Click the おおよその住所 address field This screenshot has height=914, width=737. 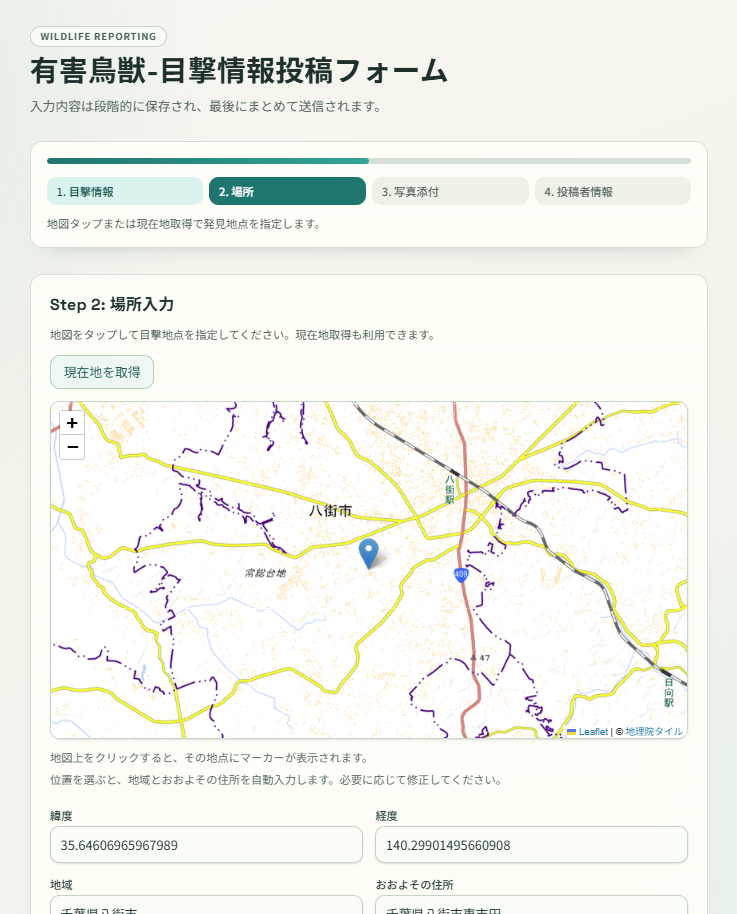coord(531,906)
